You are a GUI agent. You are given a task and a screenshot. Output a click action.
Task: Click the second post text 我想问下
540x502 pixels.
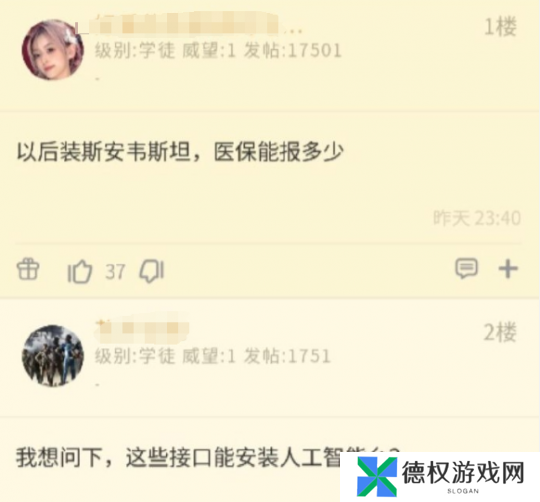(x=59, y=458)
